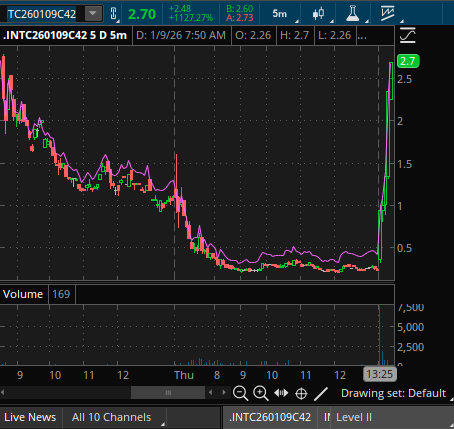The image size is (454, 429).
Task: Open the candlestick chart style menu
Action: click(319, 14)
